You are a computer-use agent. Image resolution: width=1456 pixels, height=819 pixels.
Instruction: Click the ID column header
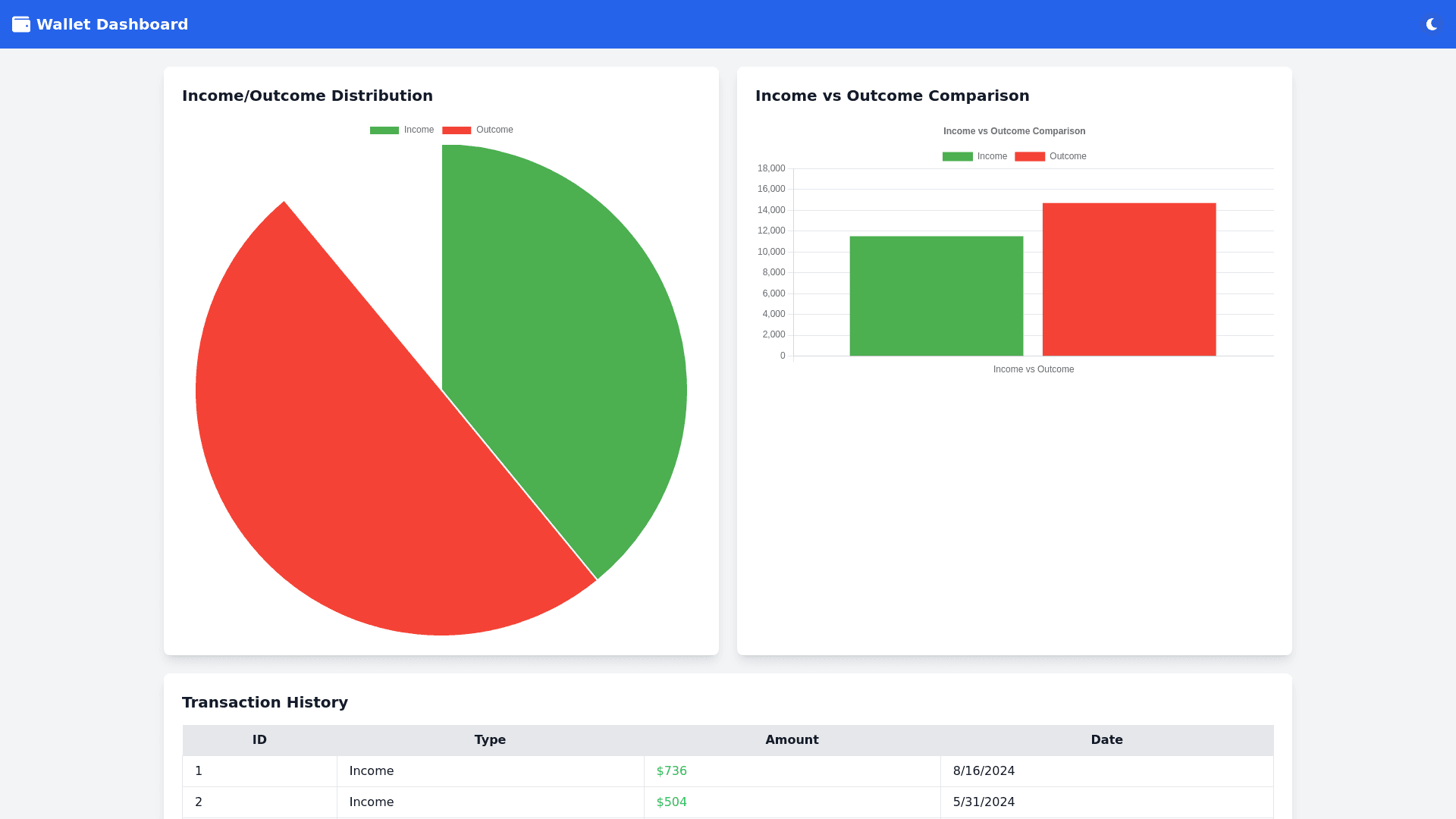click(259, 740)
